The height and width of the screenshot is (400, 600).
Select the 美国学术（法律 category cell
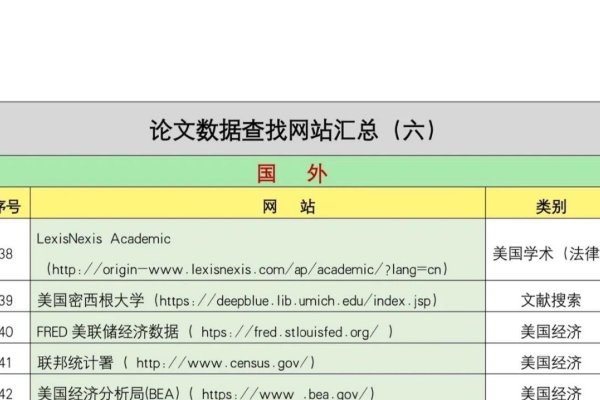pyautogui.click(x=546, y=254)
